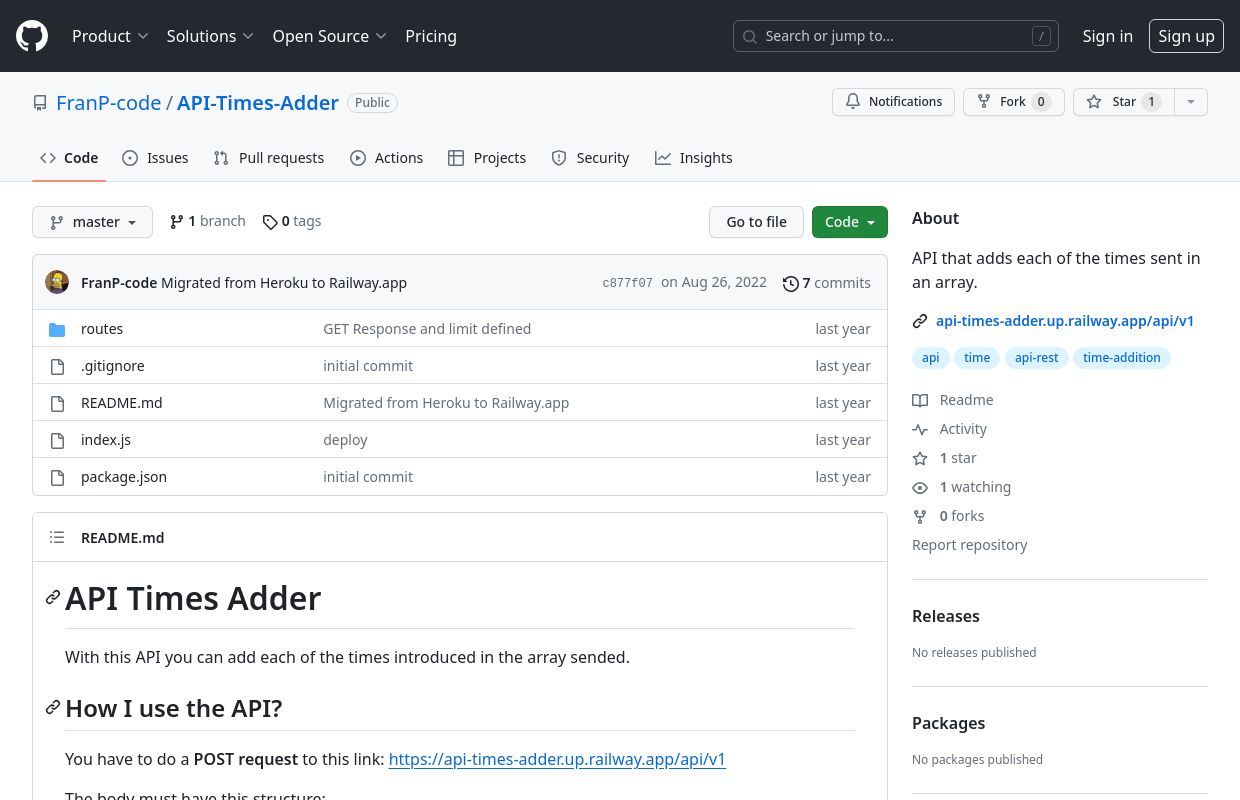Viewport: 1240px width, 800px height.
Task: Go to the Pricing page
Action: [431, 36]
